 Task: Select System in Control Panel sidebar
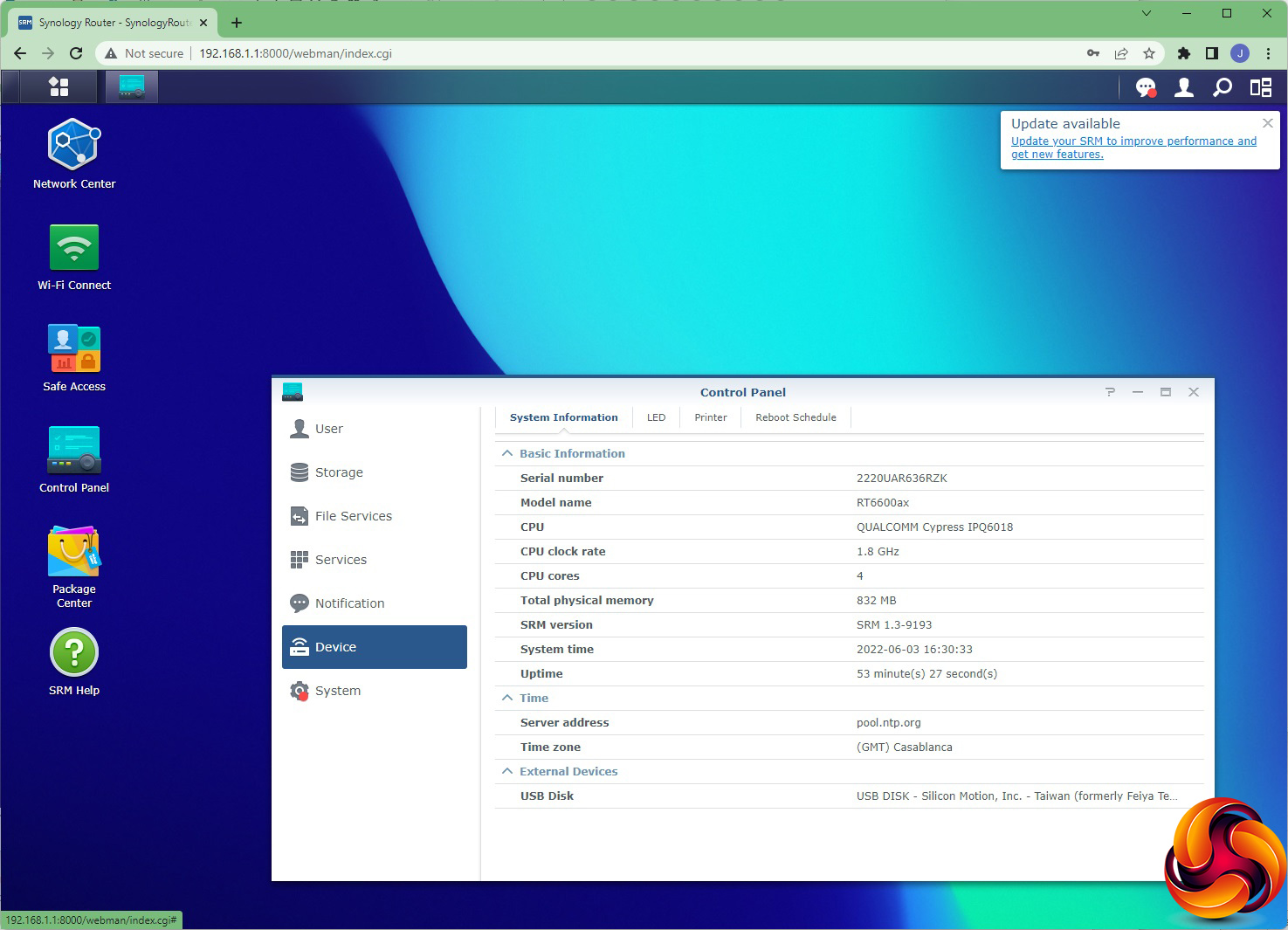point(375,691)
